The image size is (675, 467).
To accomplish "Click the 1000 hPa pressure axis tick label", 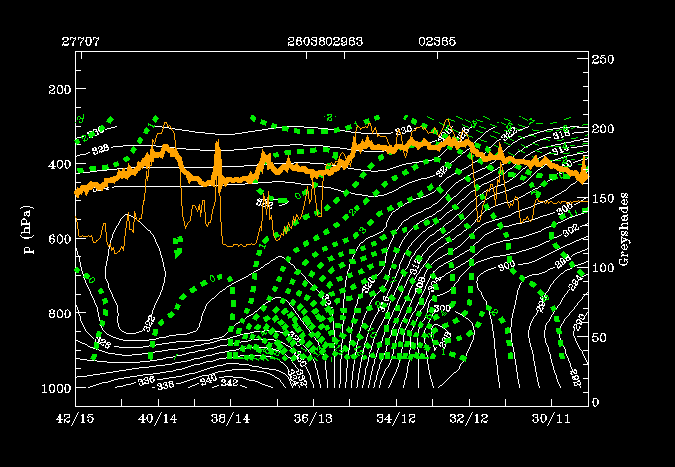I will tap(55, 388).
